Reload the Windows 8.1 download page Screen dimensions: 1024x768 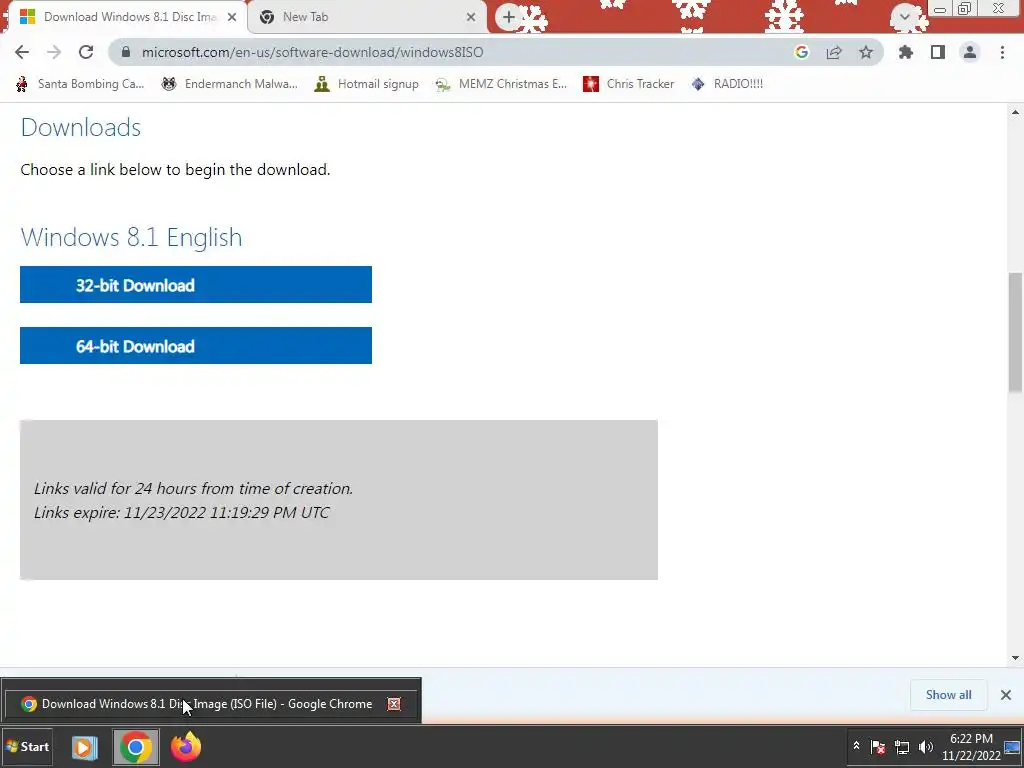point(86,52)
